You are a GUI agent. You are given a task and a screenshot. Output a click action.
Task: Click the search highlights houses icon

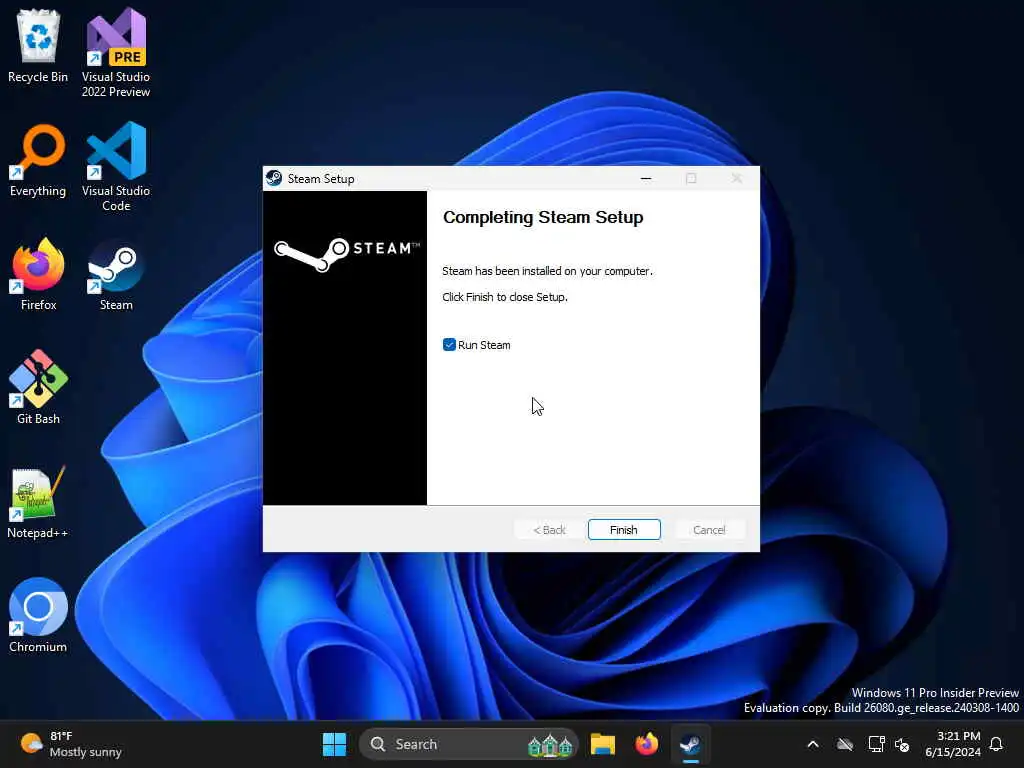(550, 744)
